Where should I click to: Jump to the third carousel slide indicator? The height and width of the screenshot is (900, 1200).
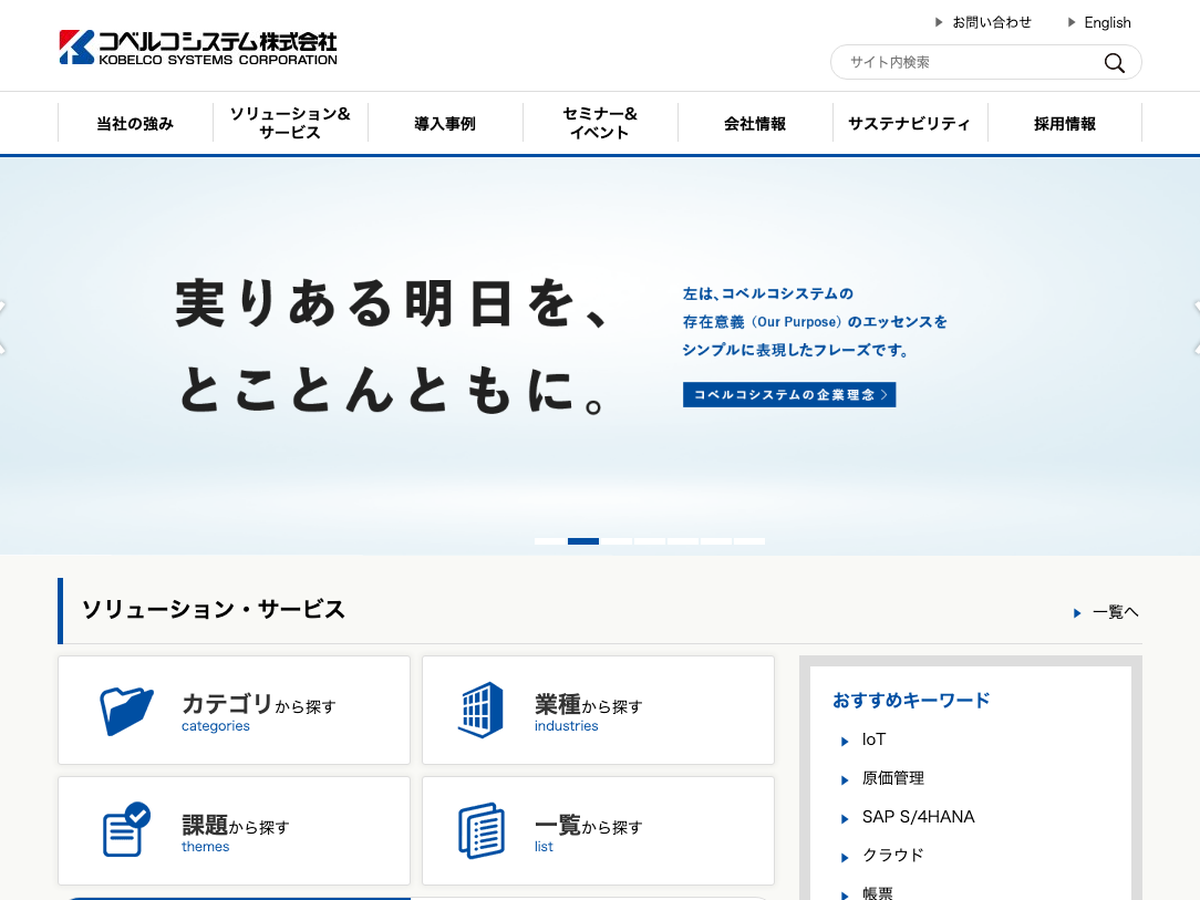coord(616,541)
